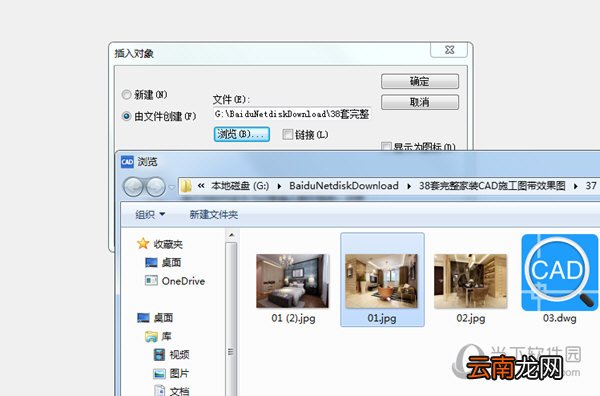This screenshot has height=396, width=600.
Task: Click the OneDrive icon
Action: click(151, 281)
